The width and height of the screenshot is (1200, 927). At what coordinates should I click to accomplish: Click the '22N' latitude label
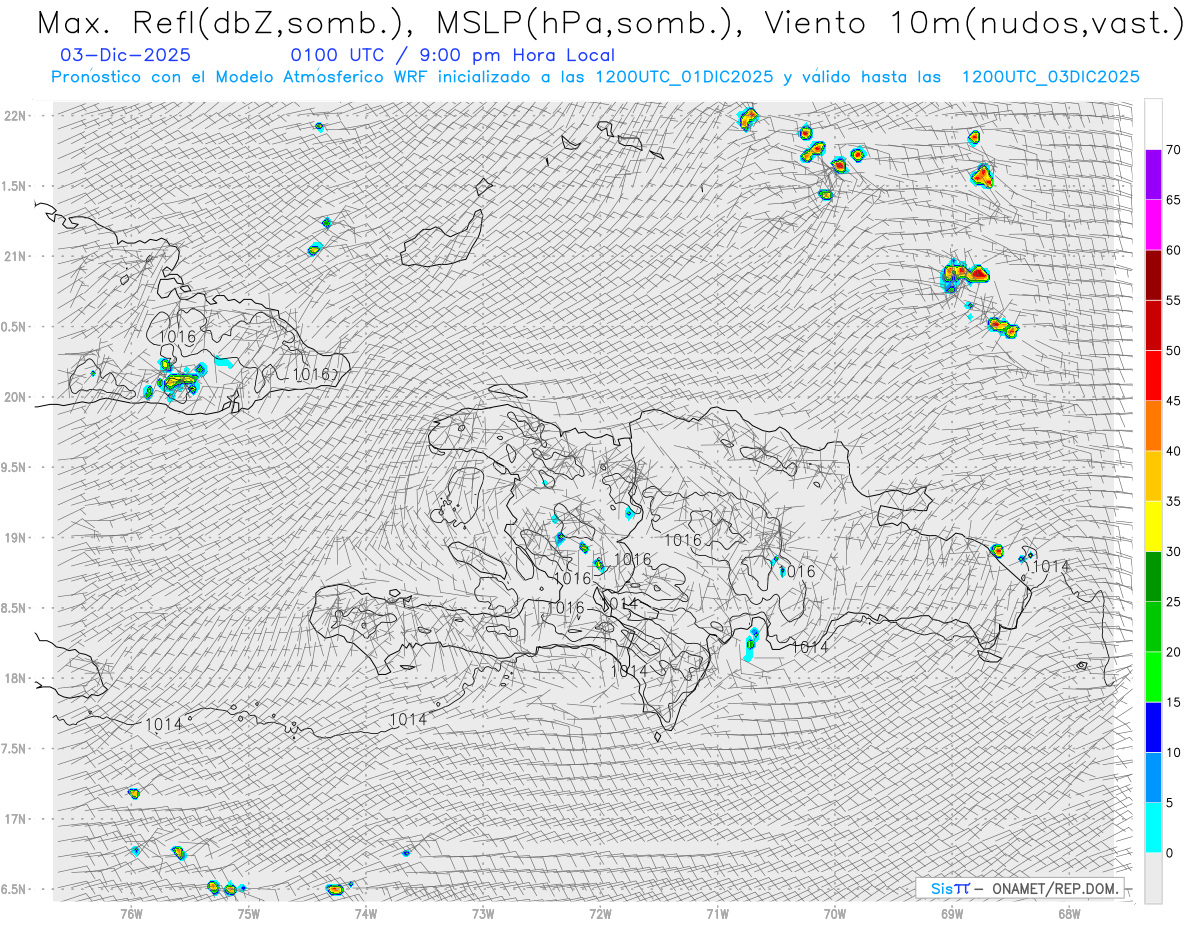tap(15, 116)
